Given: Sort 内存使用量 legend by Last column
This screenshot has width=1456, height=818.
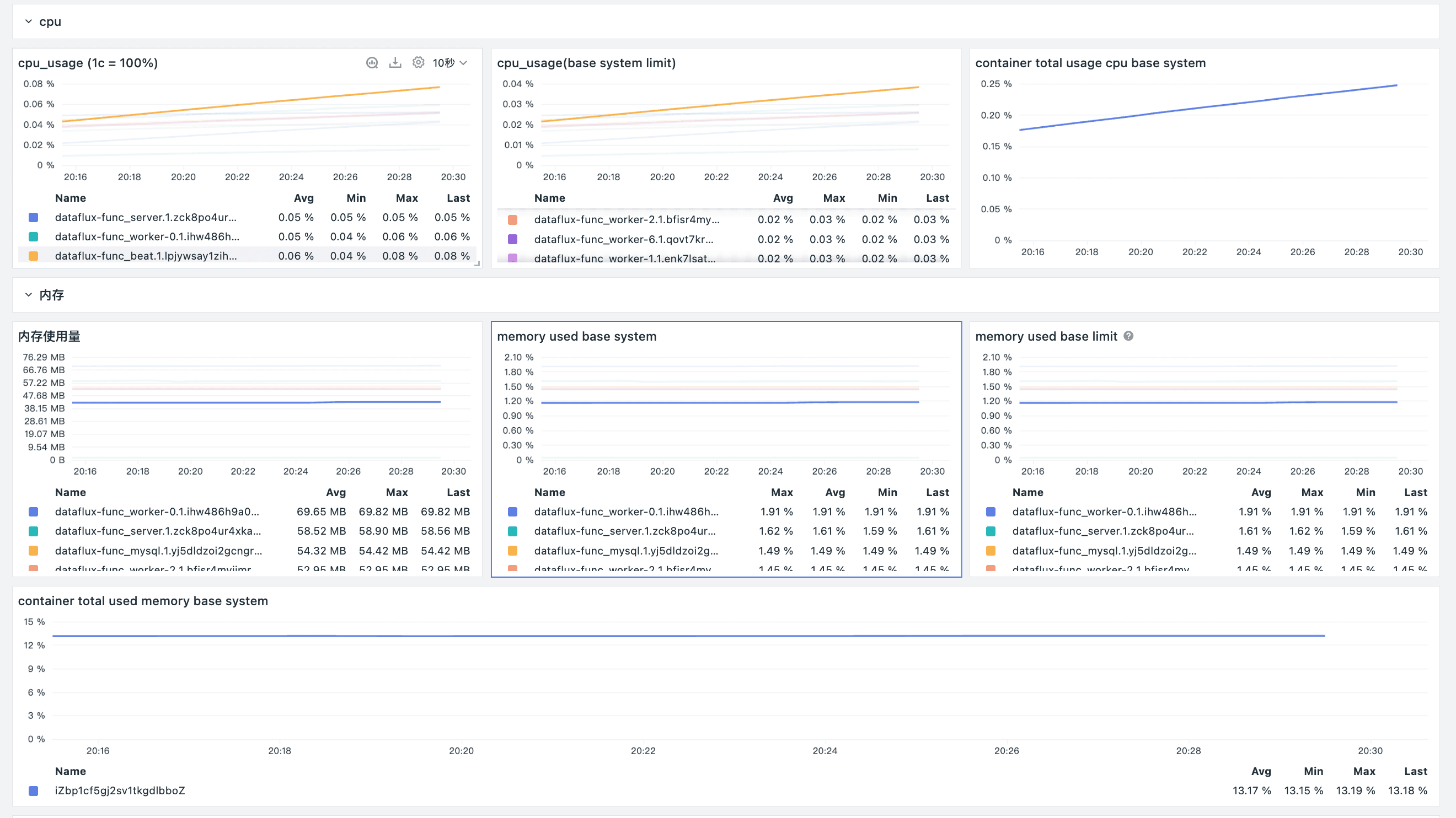Looking at the screenshot, I should click(x=458, y=493).
